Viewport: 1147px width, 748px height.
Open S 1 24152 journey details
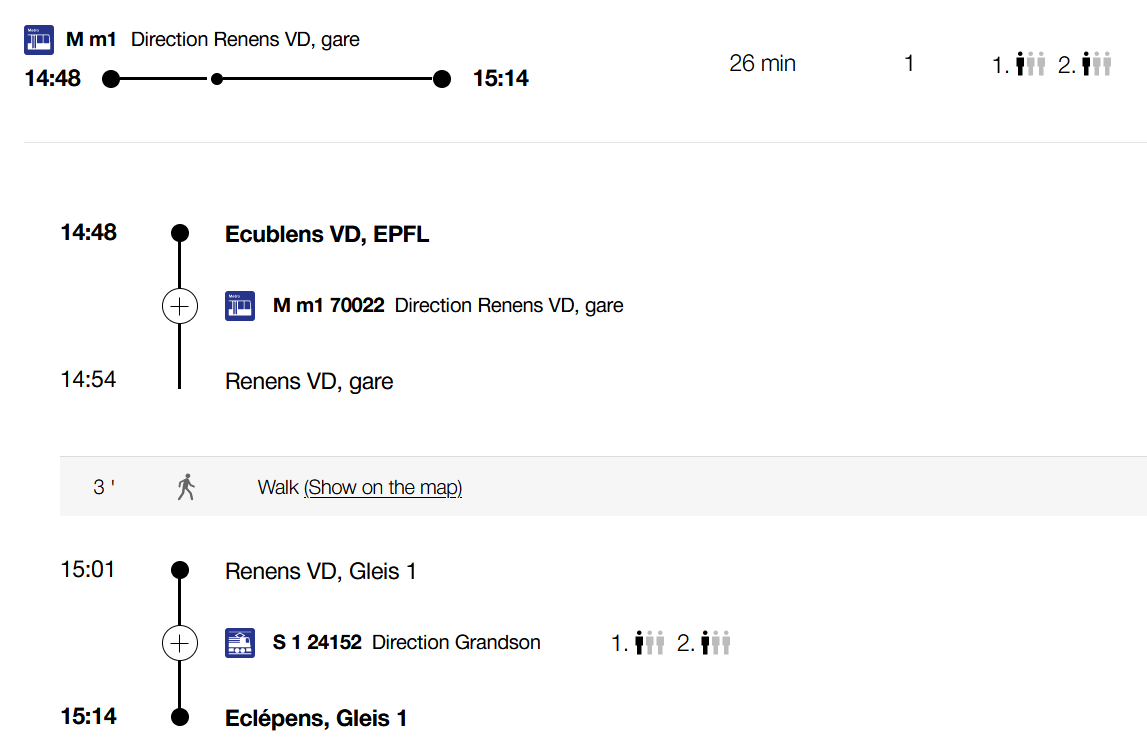pos(317,643)
